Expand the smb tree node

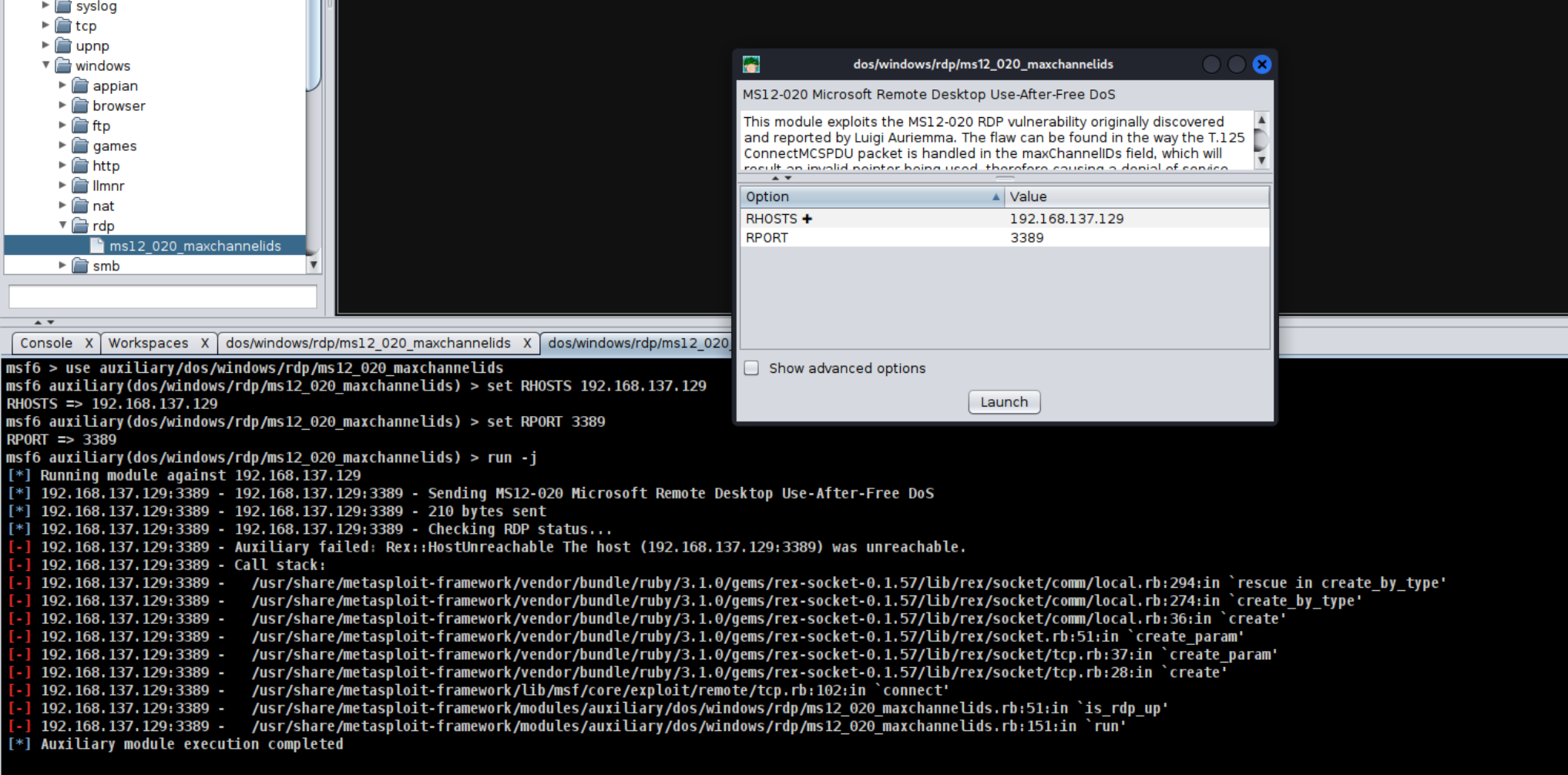coord(62,265)
